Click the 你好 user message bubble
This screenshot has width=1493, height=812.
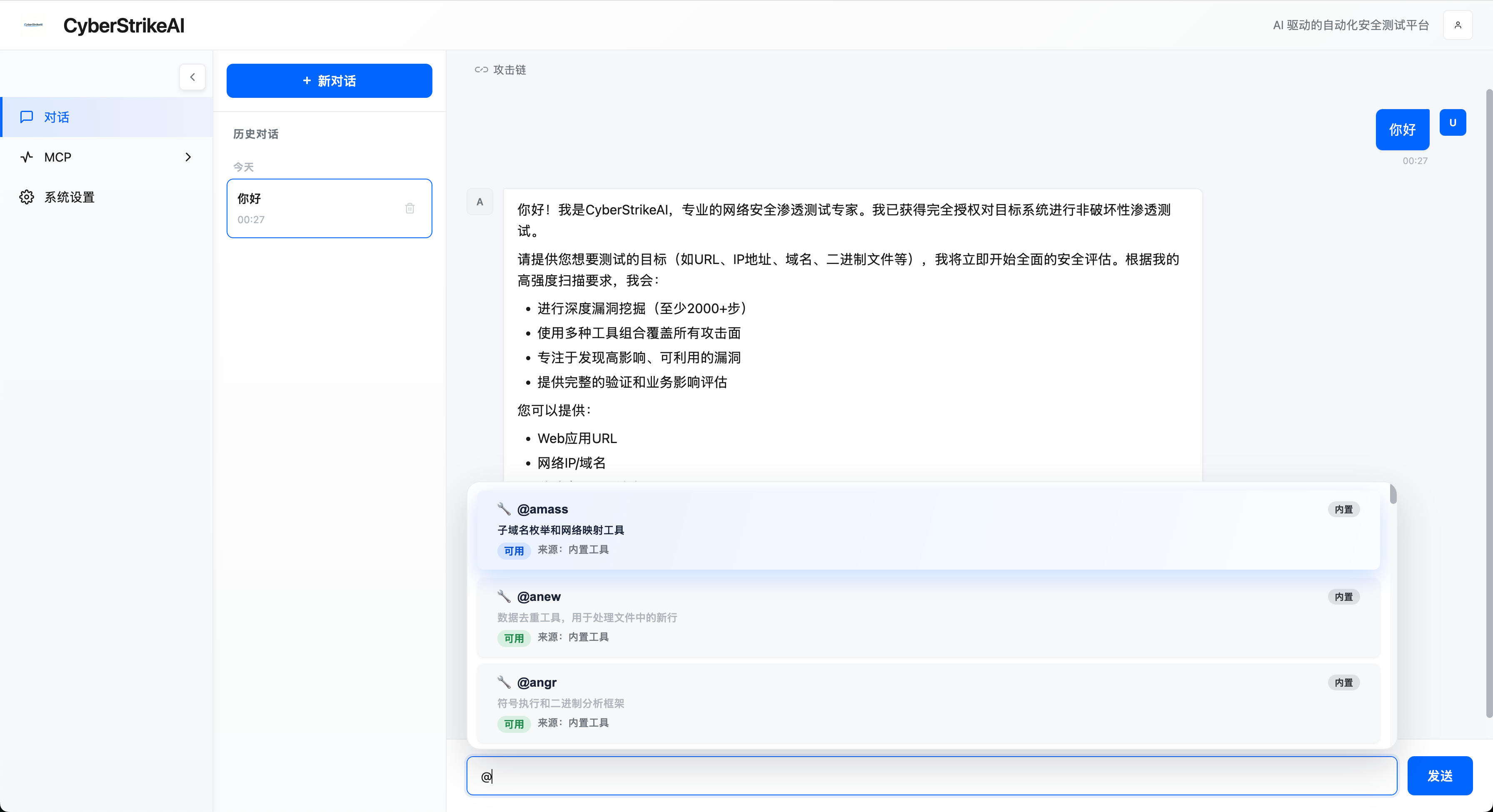(1403, 129)
